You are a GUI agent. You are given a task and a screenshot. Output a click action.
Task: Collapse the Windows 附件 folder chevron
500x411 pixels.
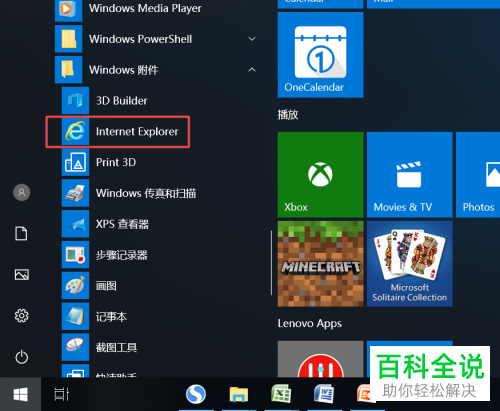(x=252, y=70)
